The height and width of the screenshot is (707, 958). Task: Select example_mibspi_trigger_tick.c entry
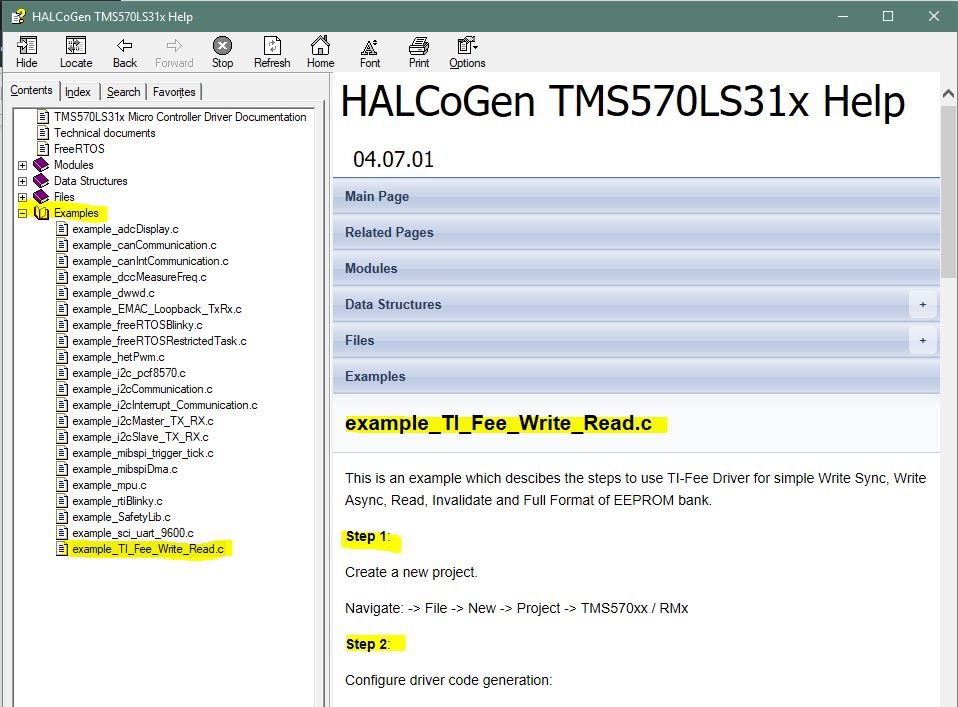coord(143,453)
